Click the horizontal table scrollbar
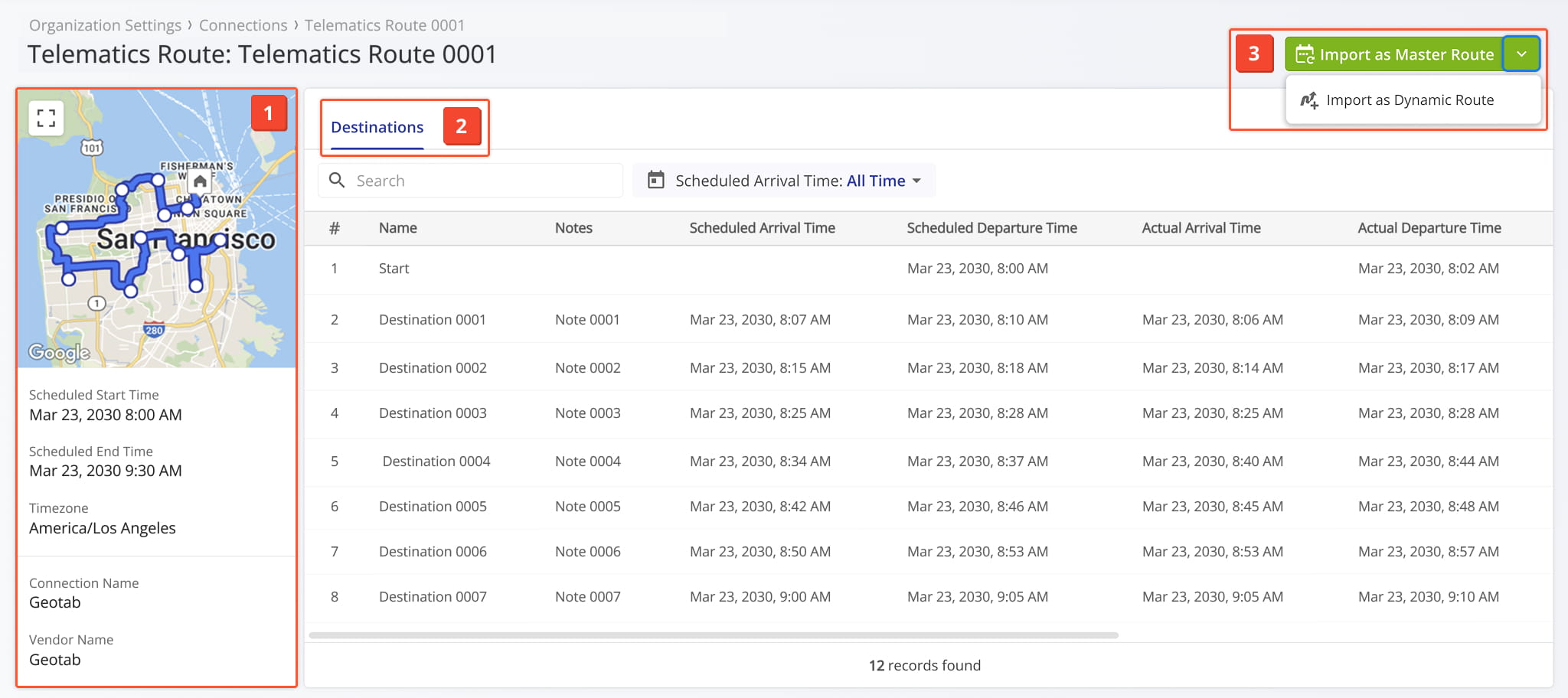Viewport: 1568px width, 698px height. pos(712,635)
